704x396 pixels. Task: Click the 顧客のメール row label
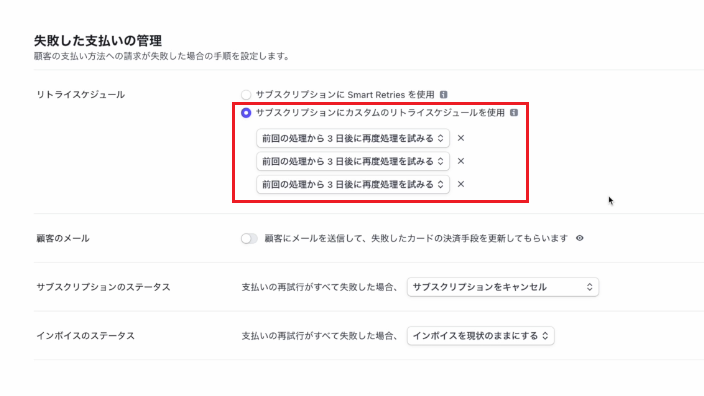pos(63,238)
